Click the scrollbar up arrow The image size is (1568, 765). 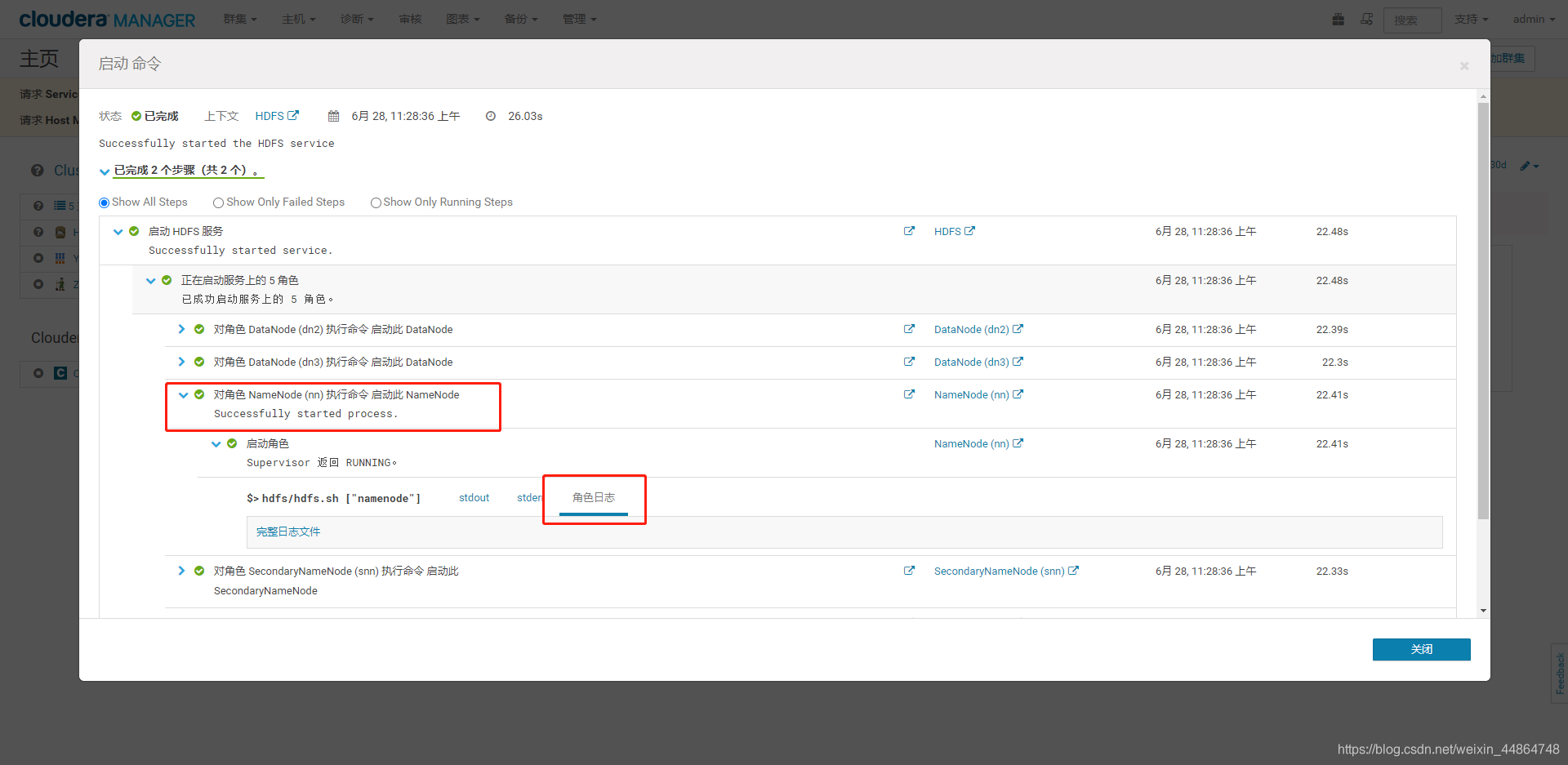tap(1483, 96)
